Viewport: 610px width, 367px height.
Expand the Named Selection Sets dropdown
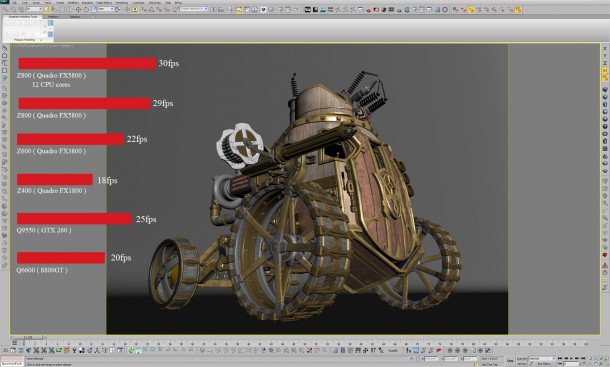tap(194, 9)
